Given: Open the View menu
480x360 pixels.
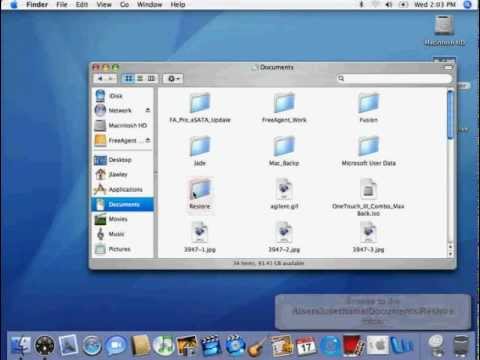Looking at the screenshot, I should (x=104, y=5).
